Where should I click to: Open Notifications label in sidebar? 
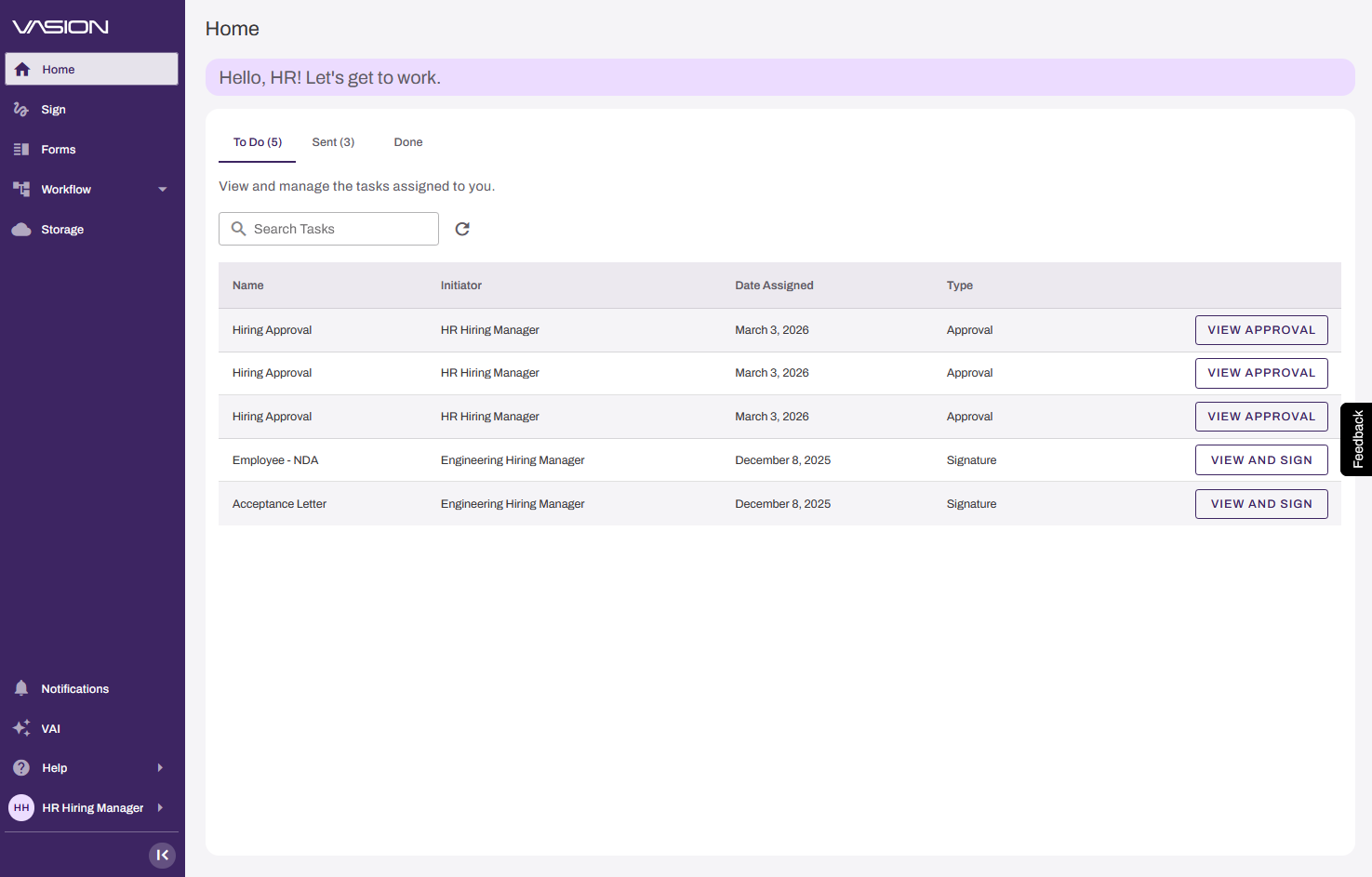pyautogui.click(x=75, y=689)
